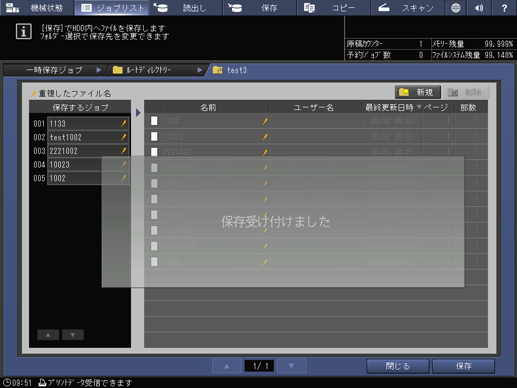Select job 004 named 10023
517x388 pixels.
tap(88, 165)
